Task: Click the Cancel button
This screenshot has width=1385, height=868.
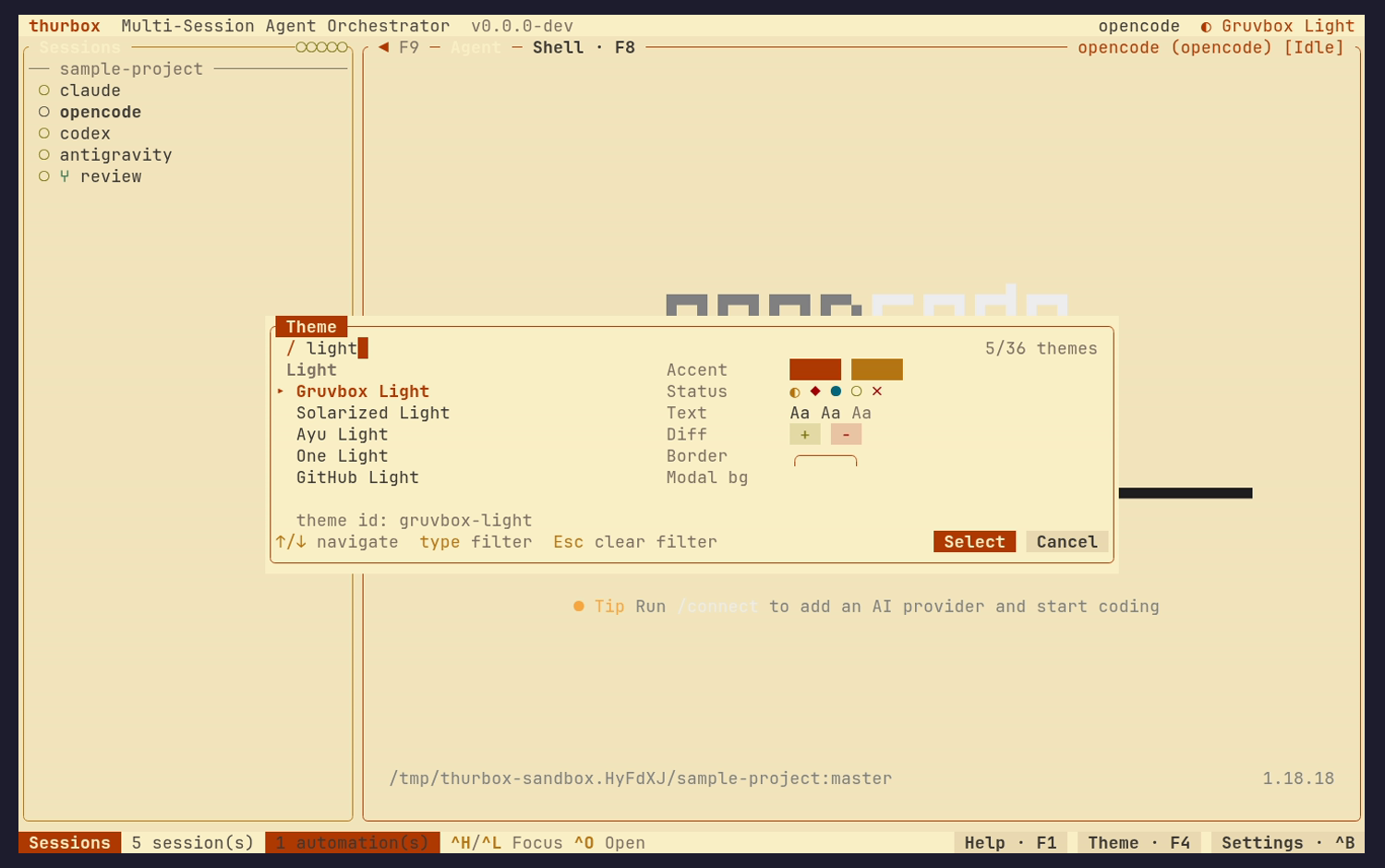Action: 1066,542
